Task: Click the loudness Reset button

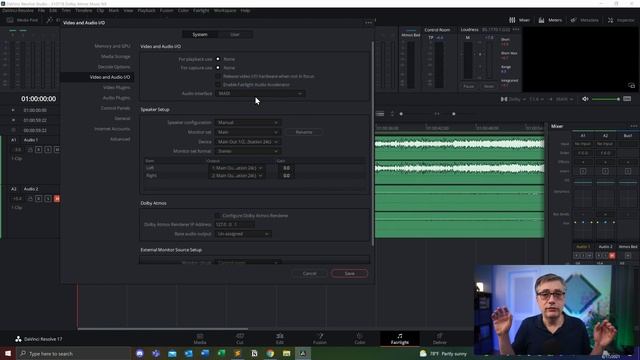Action: [489, 87]
